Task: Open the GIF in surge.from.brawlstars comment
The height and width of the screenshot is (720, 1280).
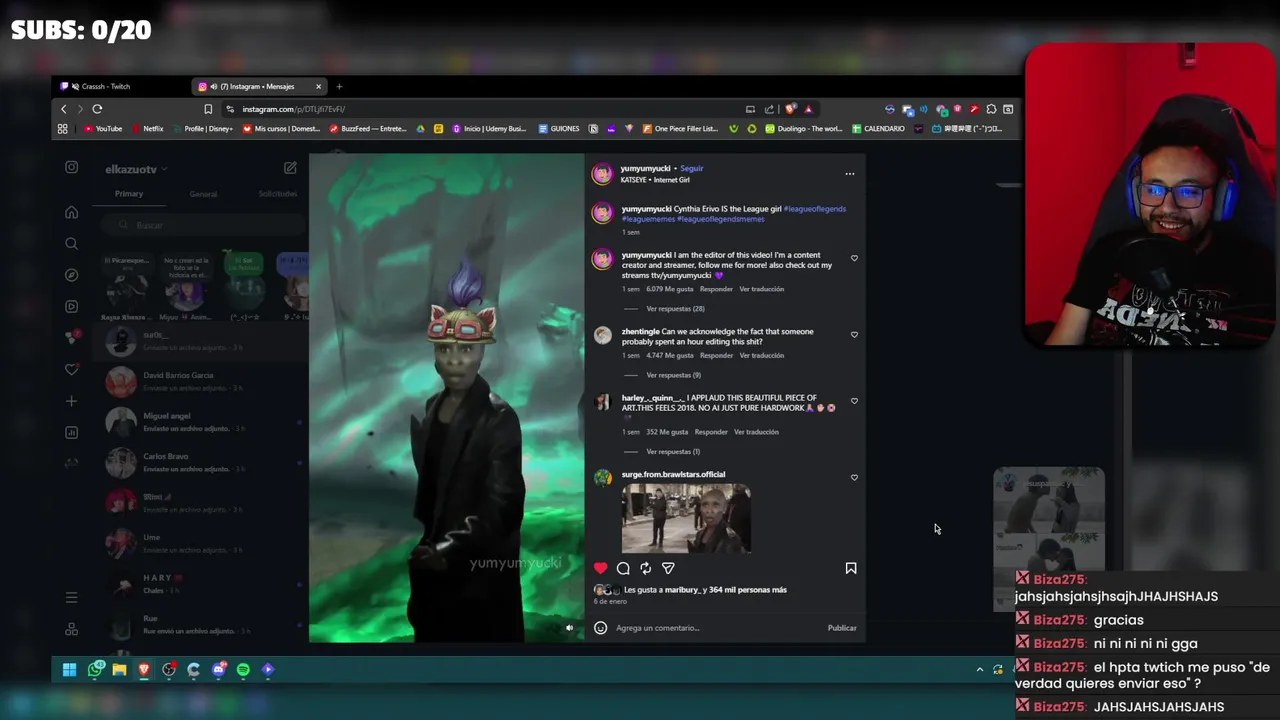Action: tap(686, 518)
